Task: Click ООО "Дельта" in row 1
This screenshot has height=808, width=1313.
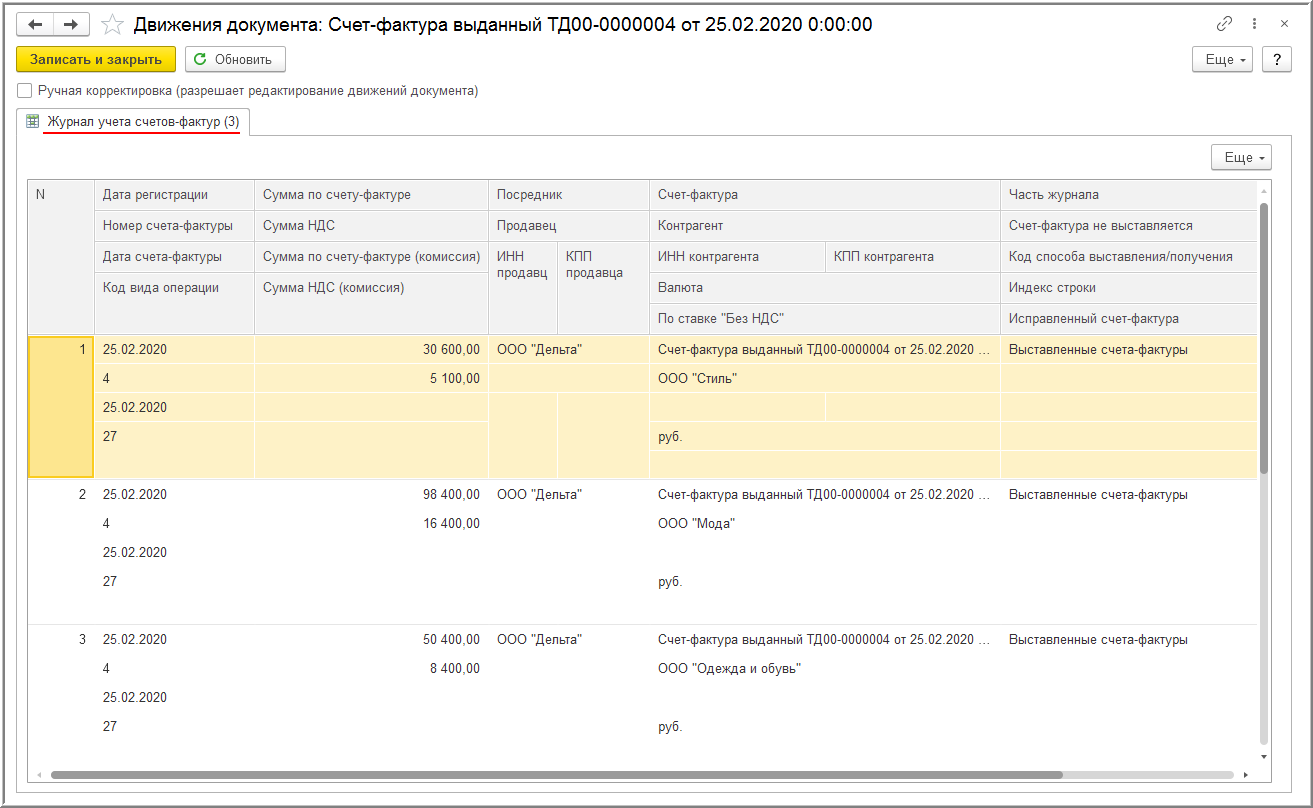Action: click(x=539, y=350)
